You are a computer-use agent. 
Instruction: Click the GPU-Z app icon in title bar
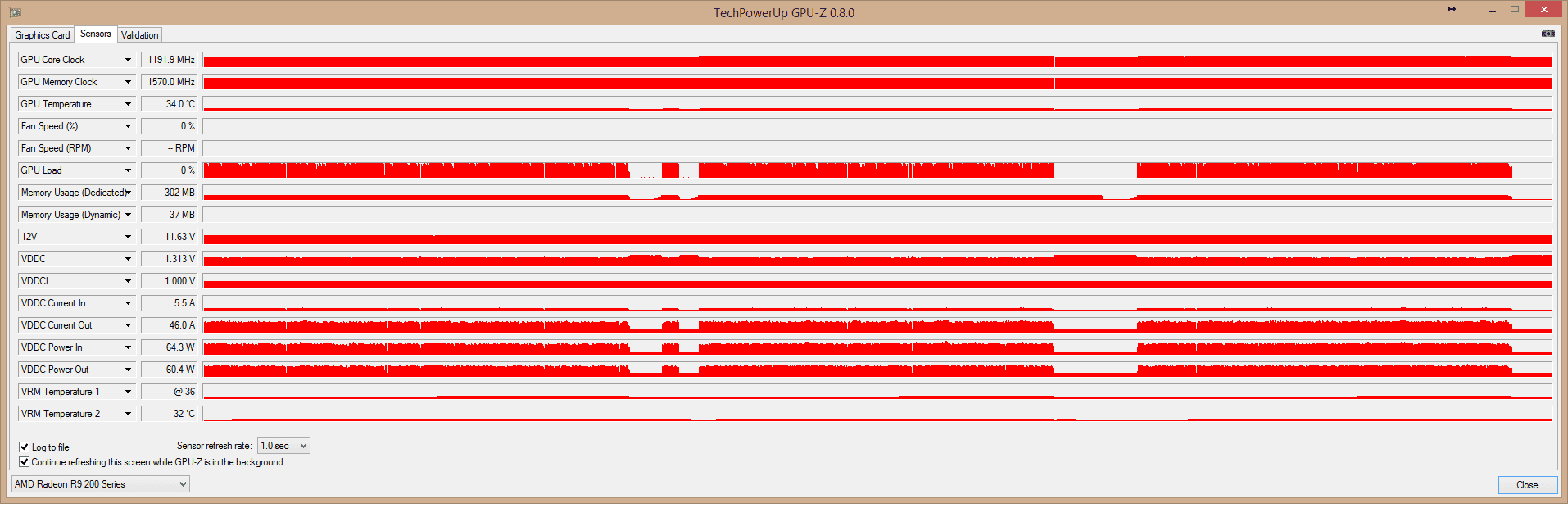(x=15, y=12)
